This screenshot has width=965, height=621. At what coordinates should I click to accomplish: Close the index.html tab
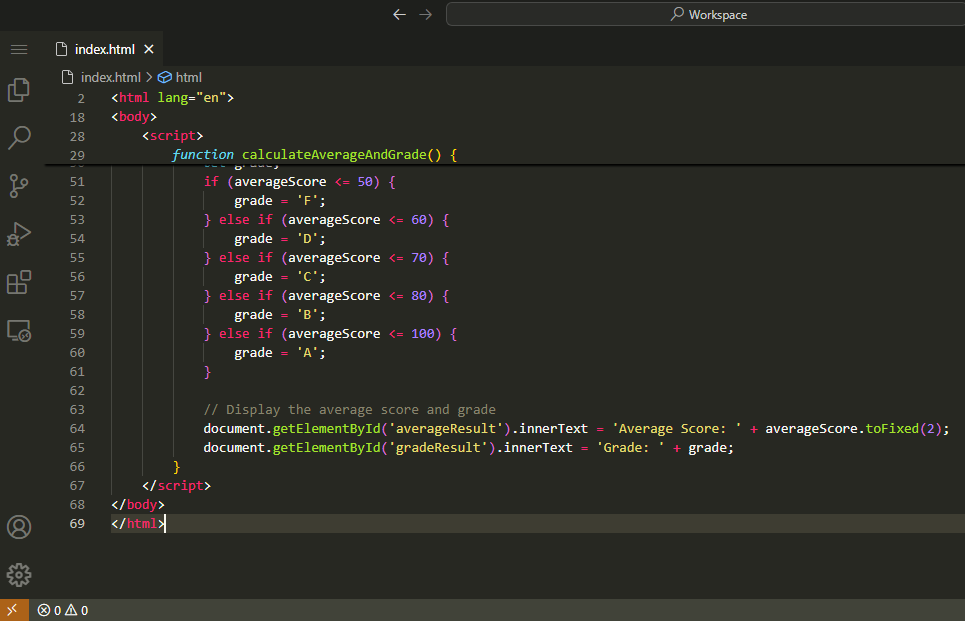pos(149,49)
